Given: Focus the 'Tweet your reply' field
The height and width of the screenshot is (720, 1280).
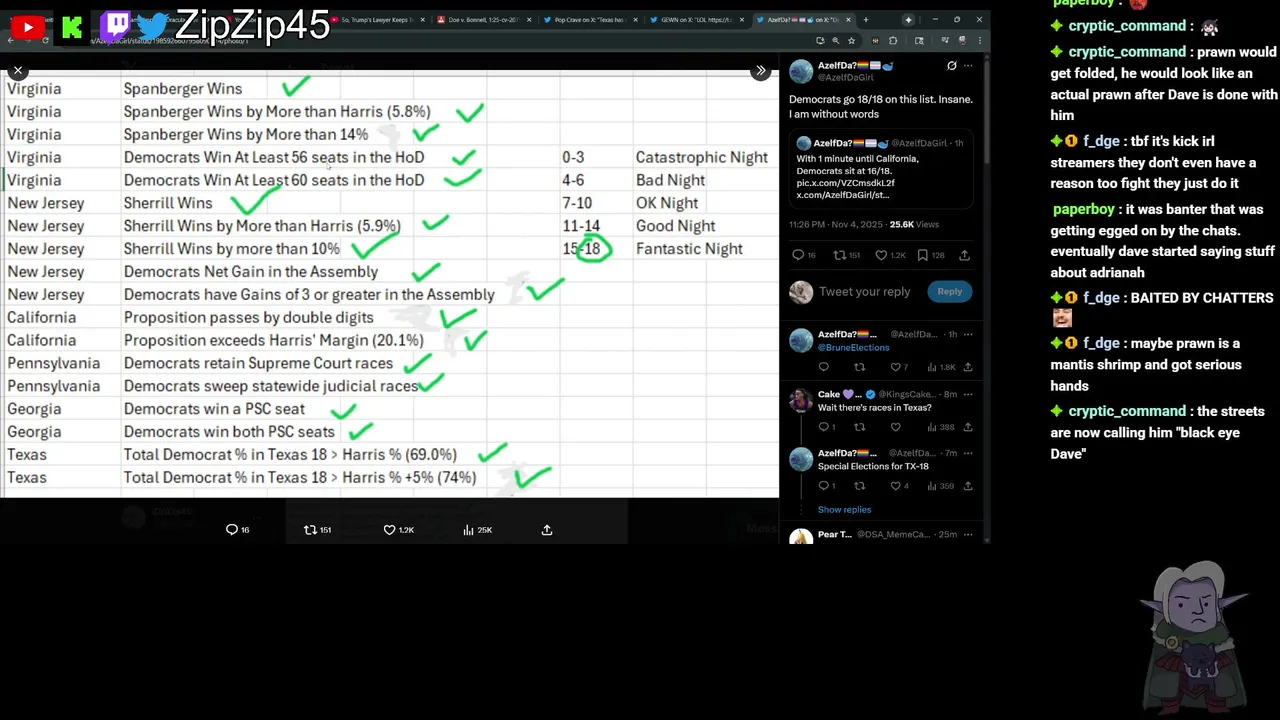Looking at the screenshot, I should pos(864,292).
